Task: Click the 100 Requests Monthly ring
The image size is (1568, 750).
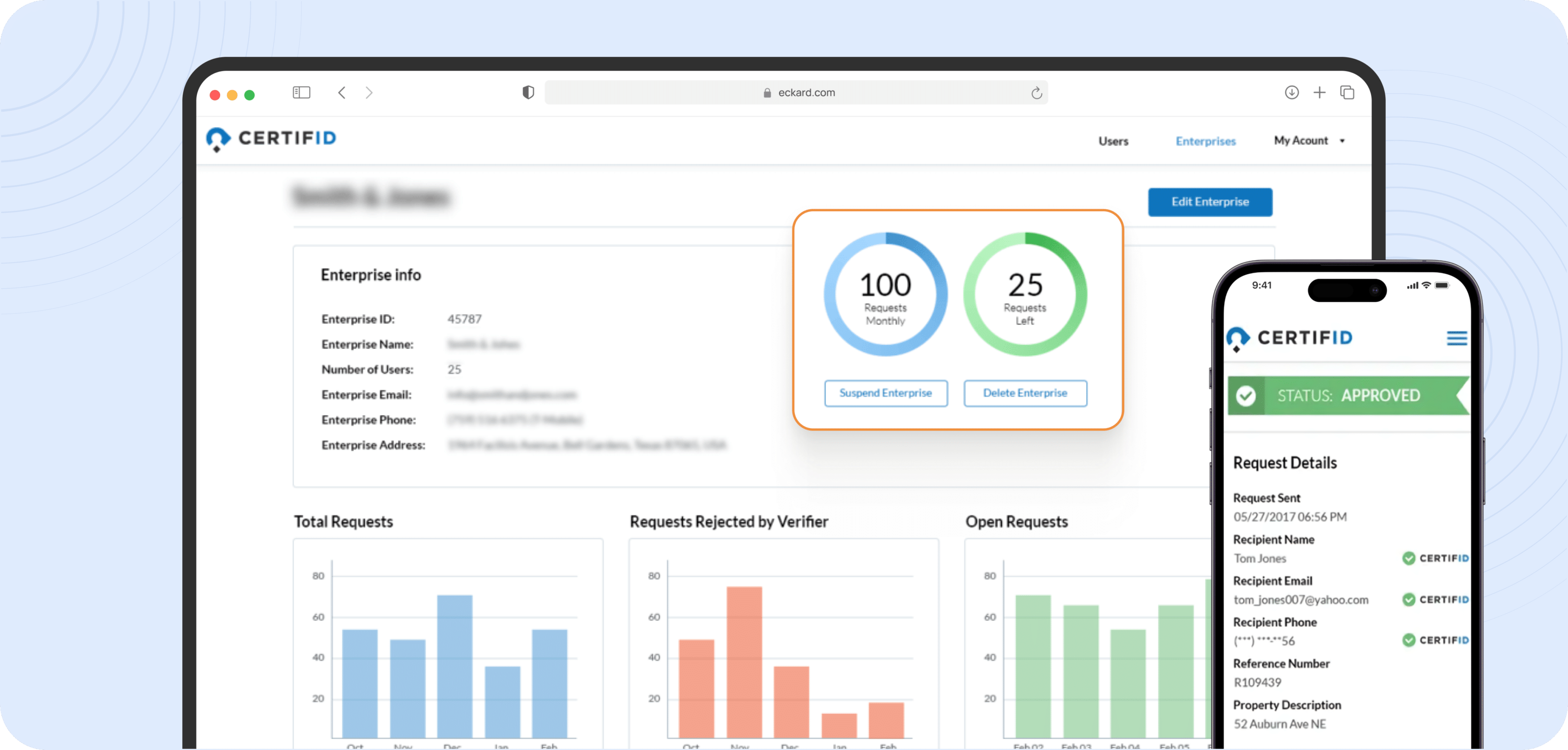Action: tap(885, 294)
